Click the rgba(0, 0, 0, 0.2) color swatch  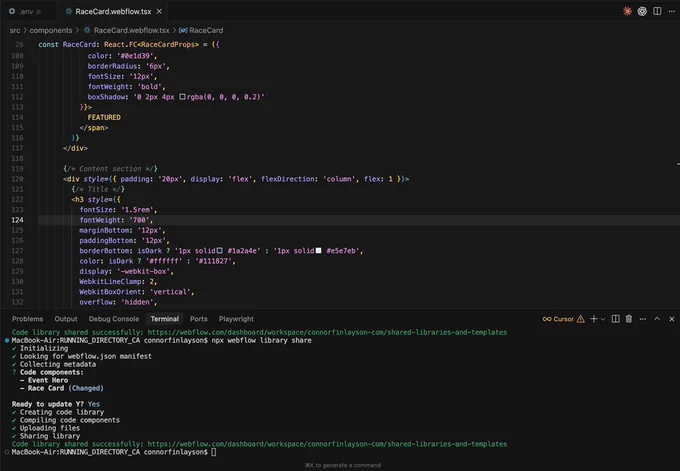coord(182,97)
